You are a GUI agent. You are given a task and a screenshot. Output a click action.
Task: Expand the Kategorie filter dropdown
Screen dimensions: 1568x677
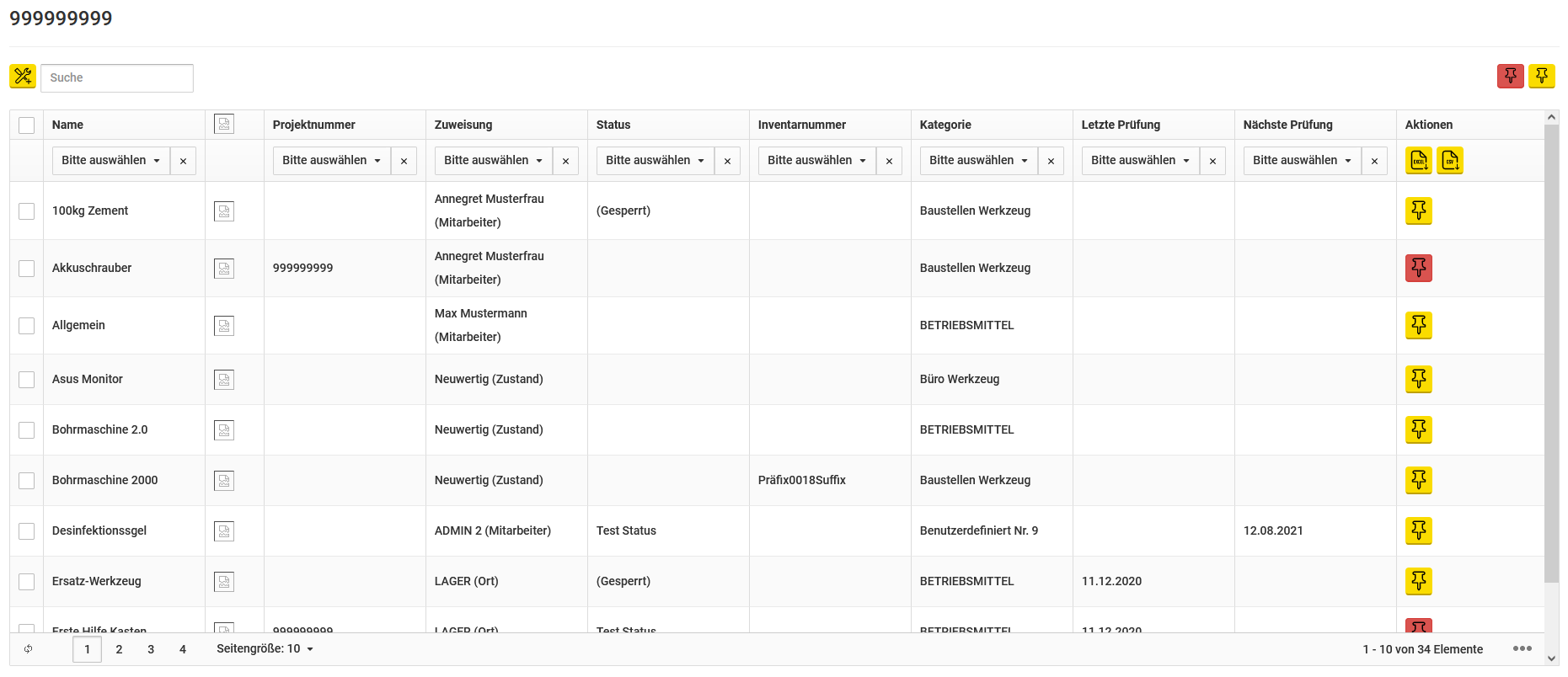(978, 160)
